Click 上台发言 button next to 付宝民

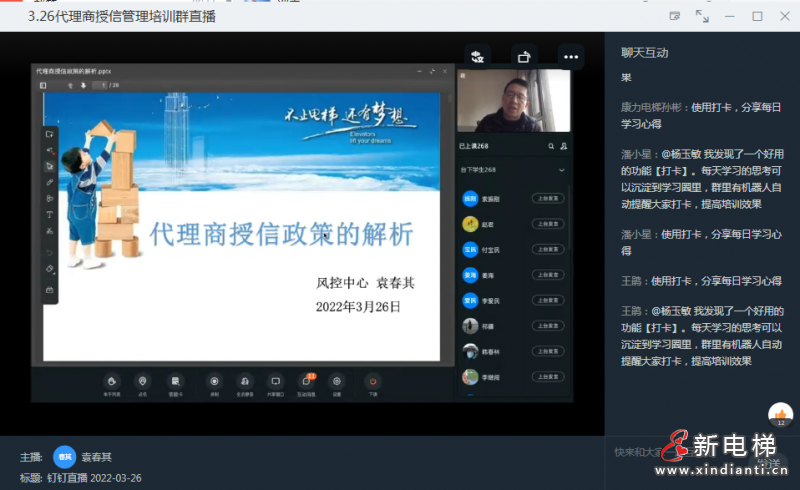coord(547,249)
